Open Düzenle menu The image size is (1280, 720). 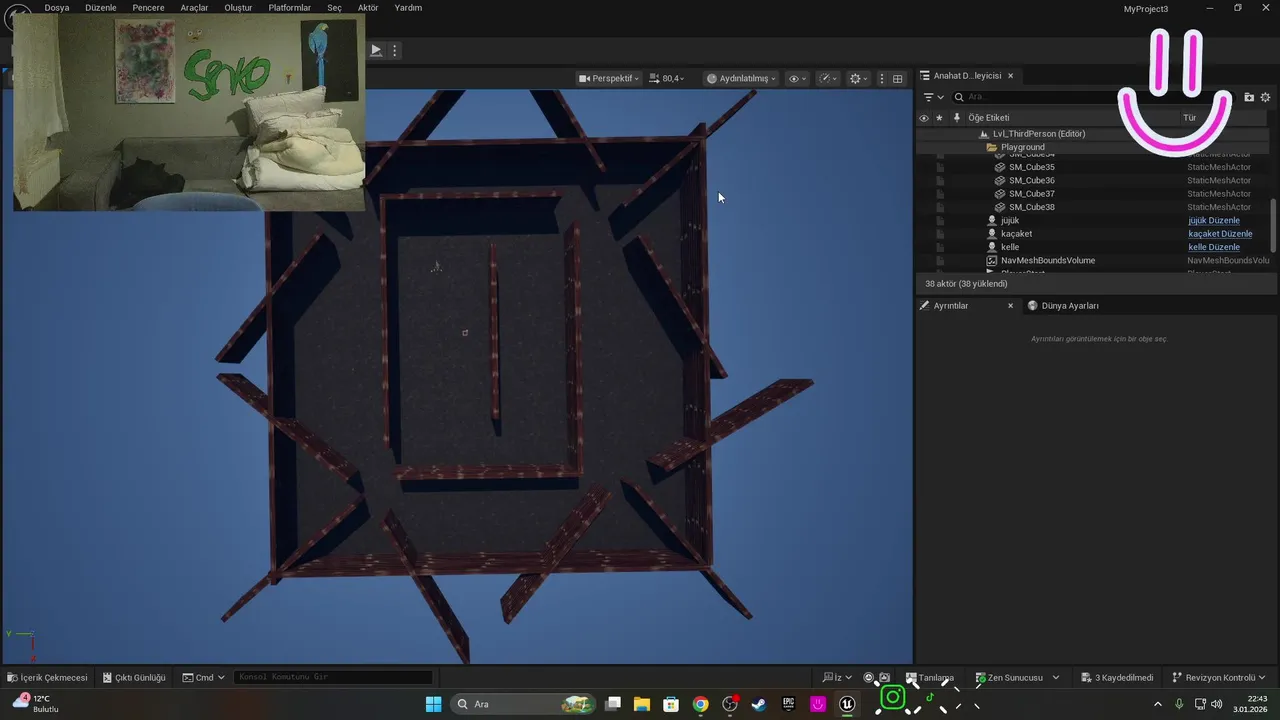pyautogui.click(x=100, y=8)
